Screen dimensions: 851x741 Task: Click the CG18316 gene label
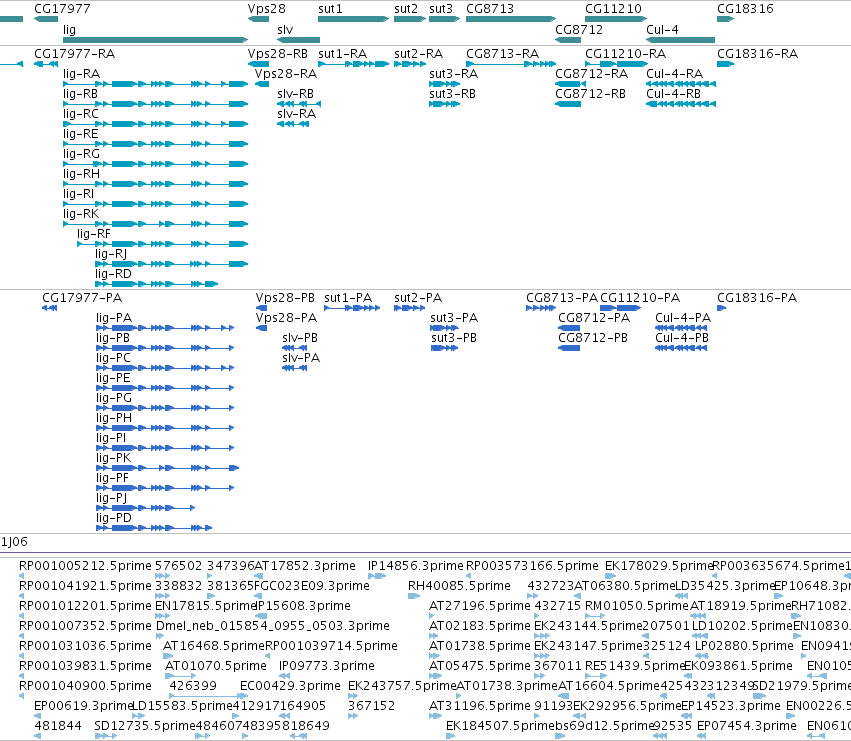pyautogui.click(x=745, y=9)
